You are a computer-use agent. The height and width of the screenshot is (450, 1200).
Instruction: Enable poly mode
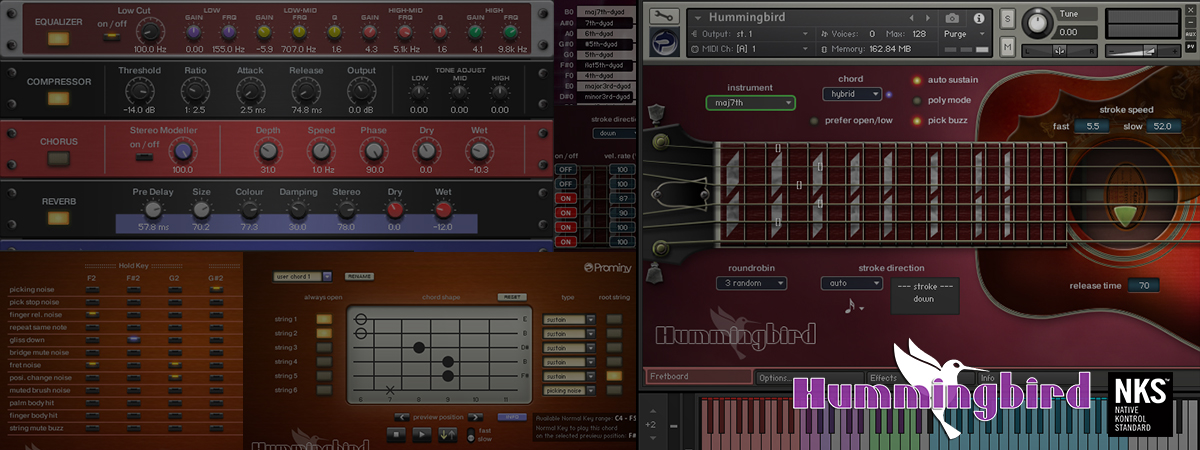pos(916,100)
